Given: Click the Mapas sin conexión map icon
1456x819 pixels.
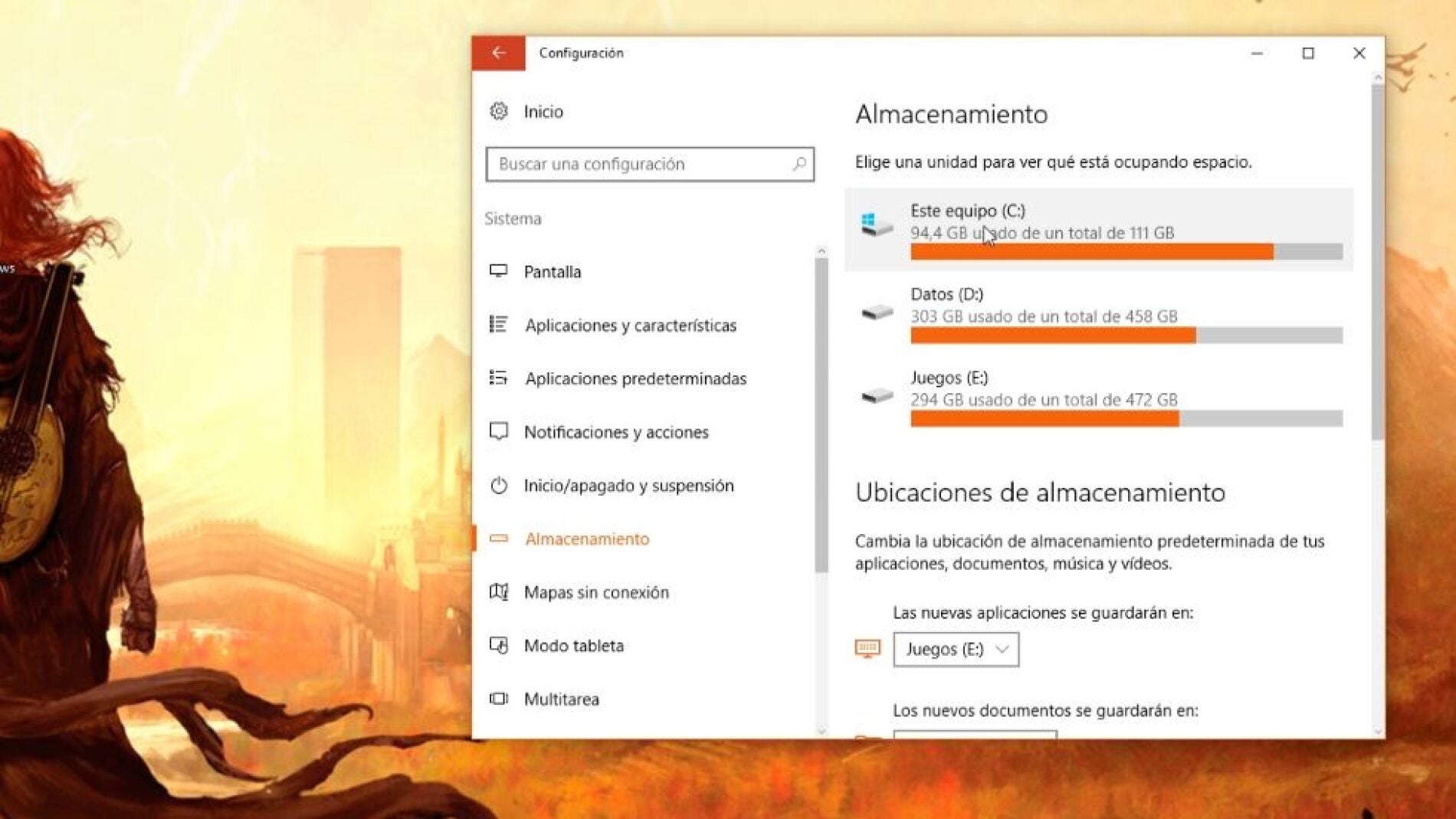Looking at the screenshot, I should [x=499, y=592].
